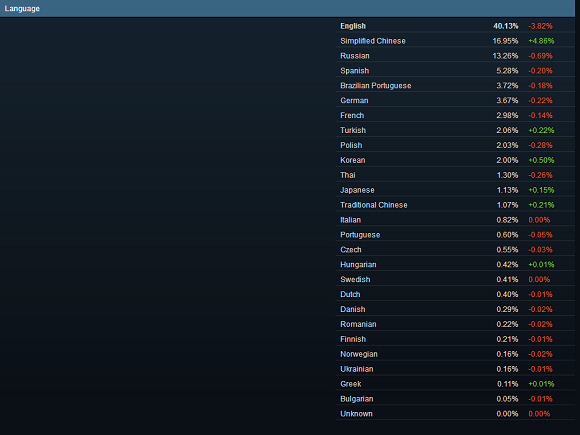
Task: Click the Ukrainian language entry
Action: coord(455,369)
